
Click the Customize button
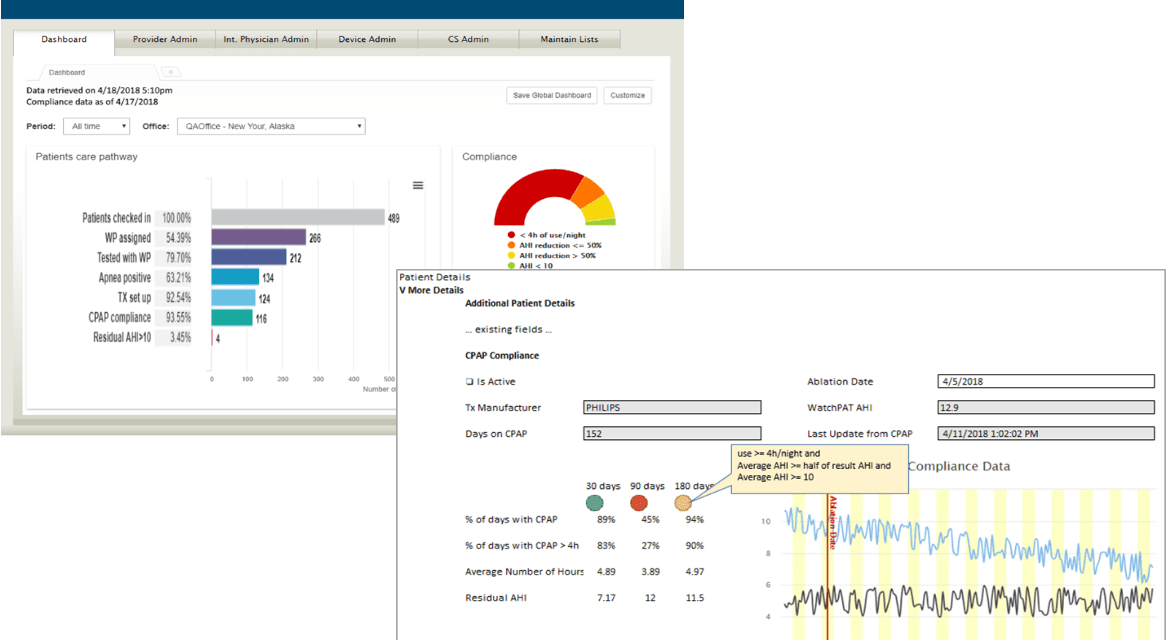627,96
